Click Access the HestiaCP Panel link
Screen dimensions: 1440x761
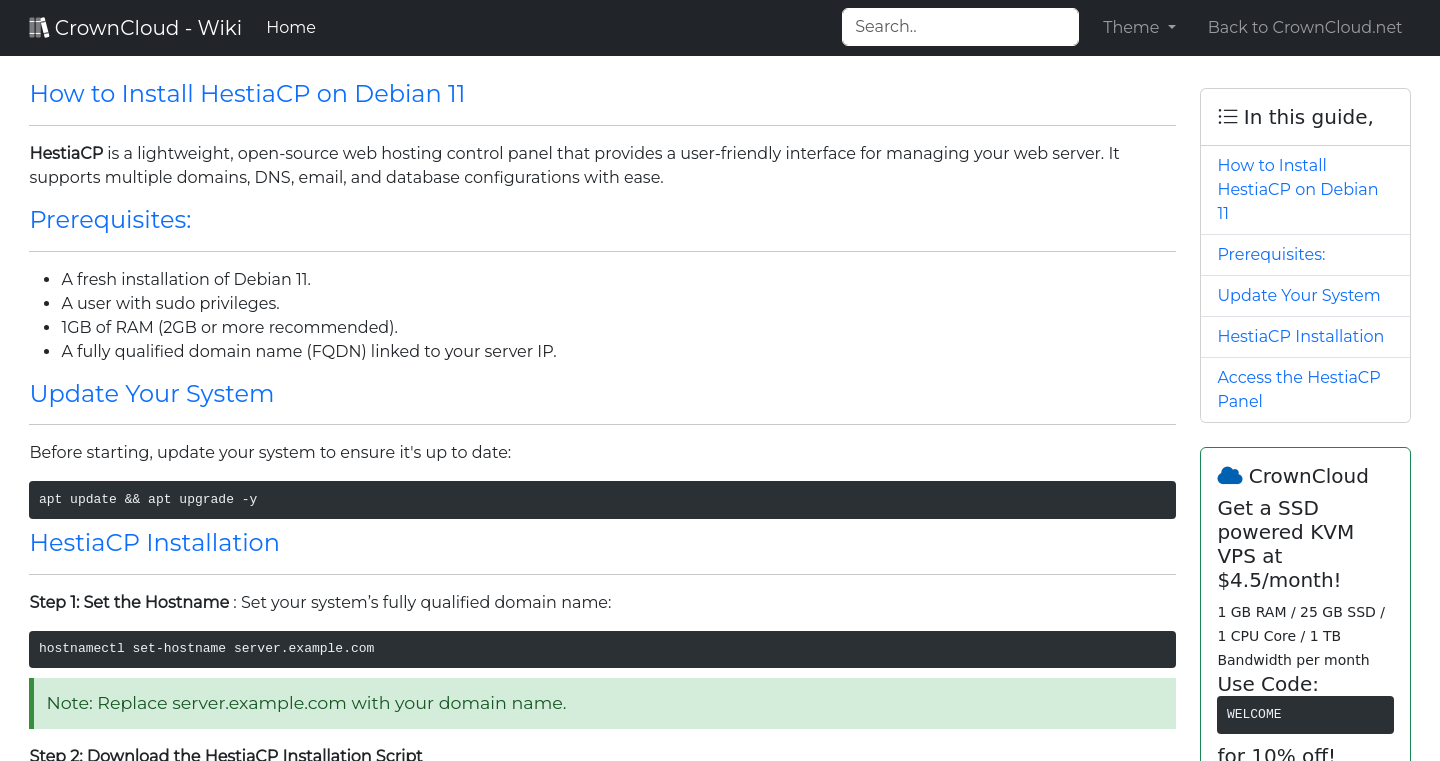tap(1298, 389)
